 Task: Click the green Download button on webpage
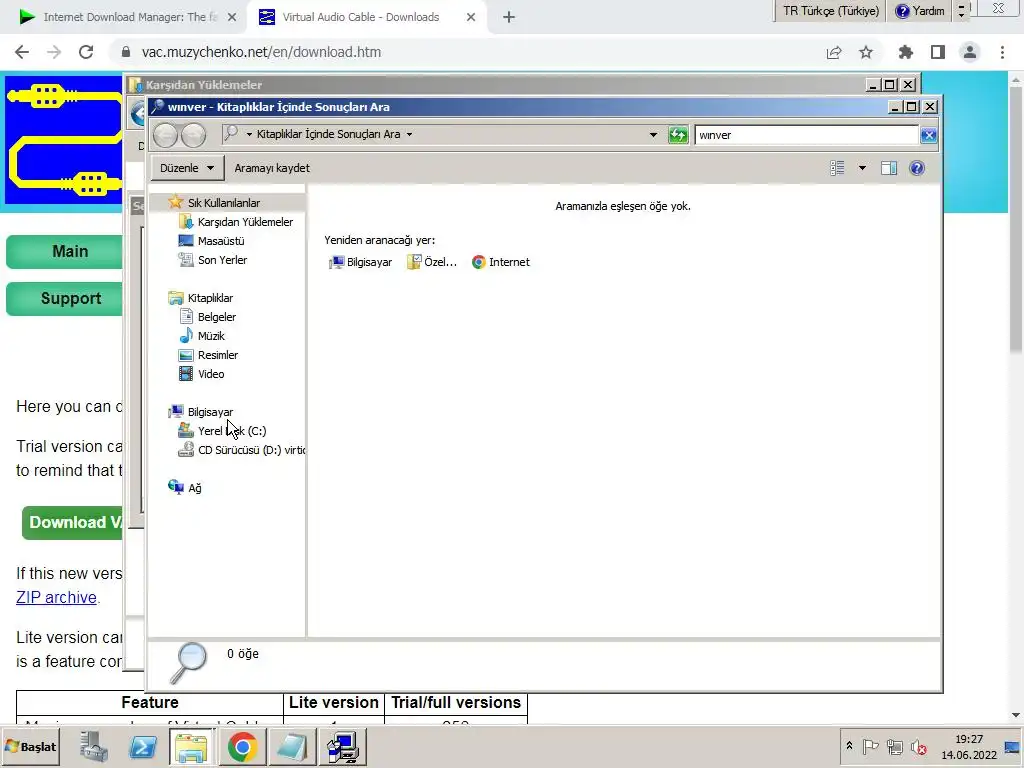point(72,522)
